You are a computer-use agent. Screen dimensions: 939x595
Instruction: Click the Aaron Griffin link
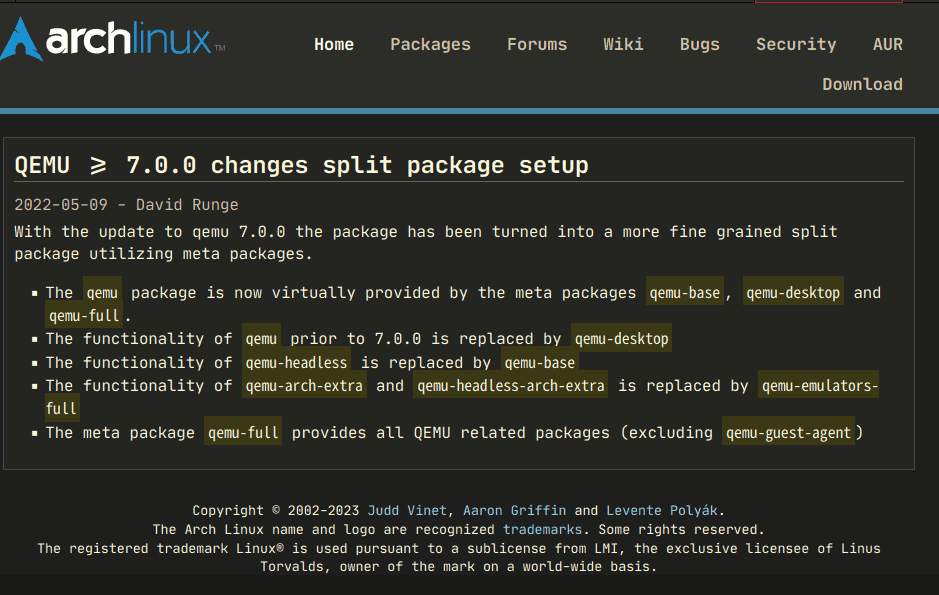tap(514, 511)
